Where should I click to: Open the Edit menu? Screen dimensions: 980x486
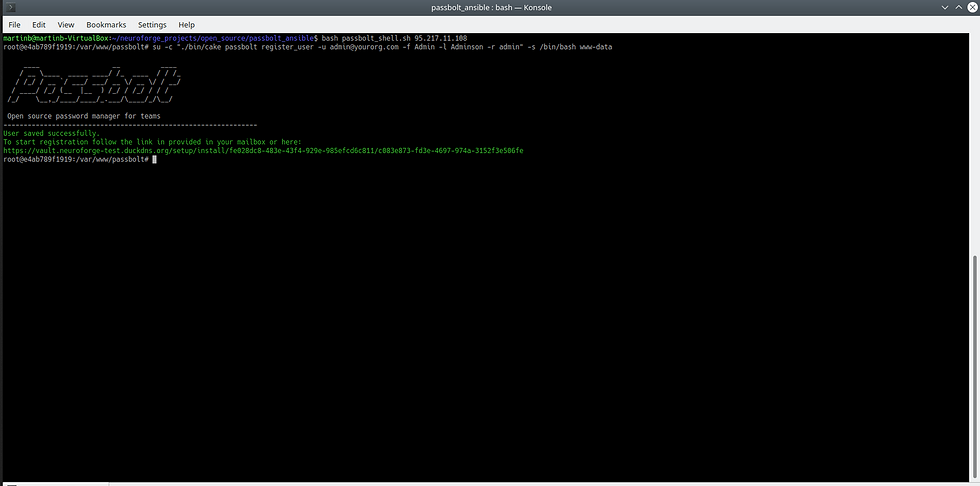[39, 25]
